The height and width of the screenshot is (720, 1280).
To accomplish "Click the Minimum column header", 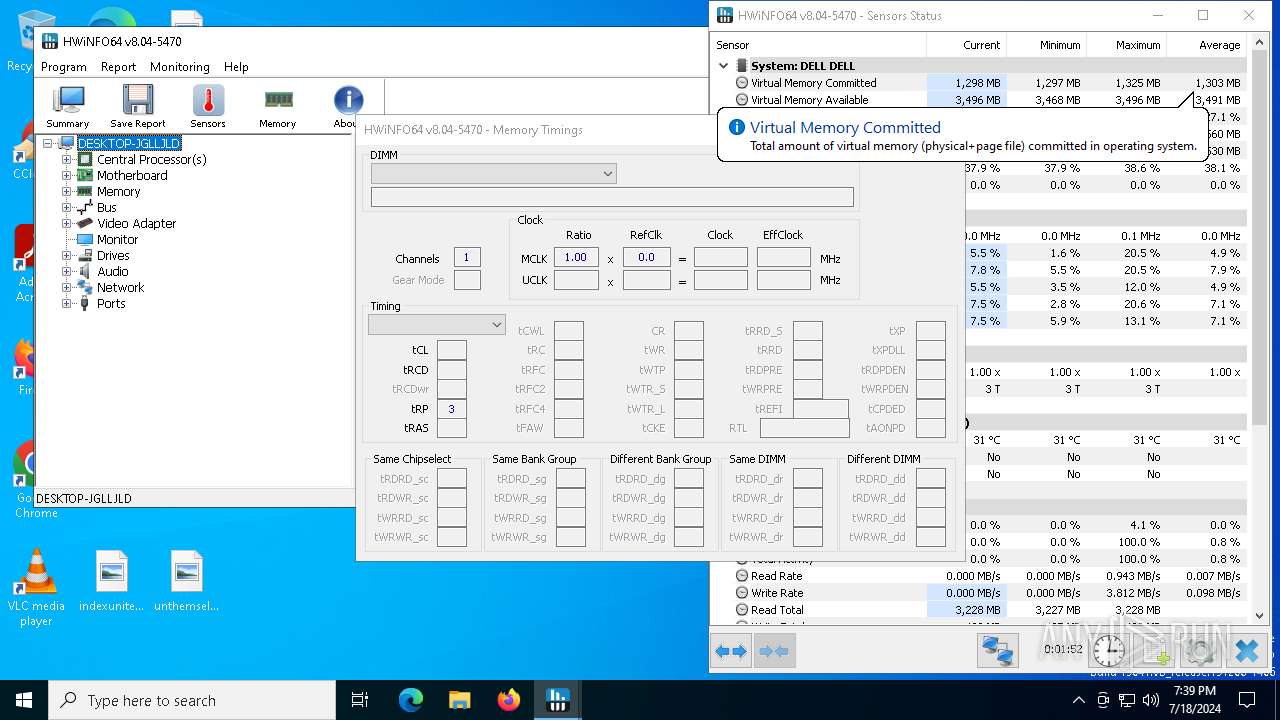I will click(1046, 45).
